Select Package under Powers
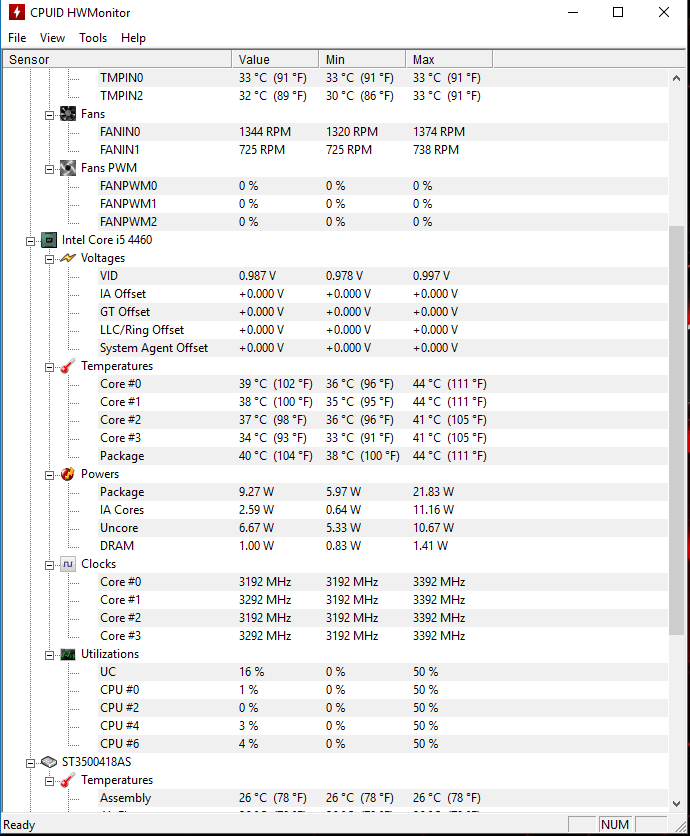 pos(383,492)
